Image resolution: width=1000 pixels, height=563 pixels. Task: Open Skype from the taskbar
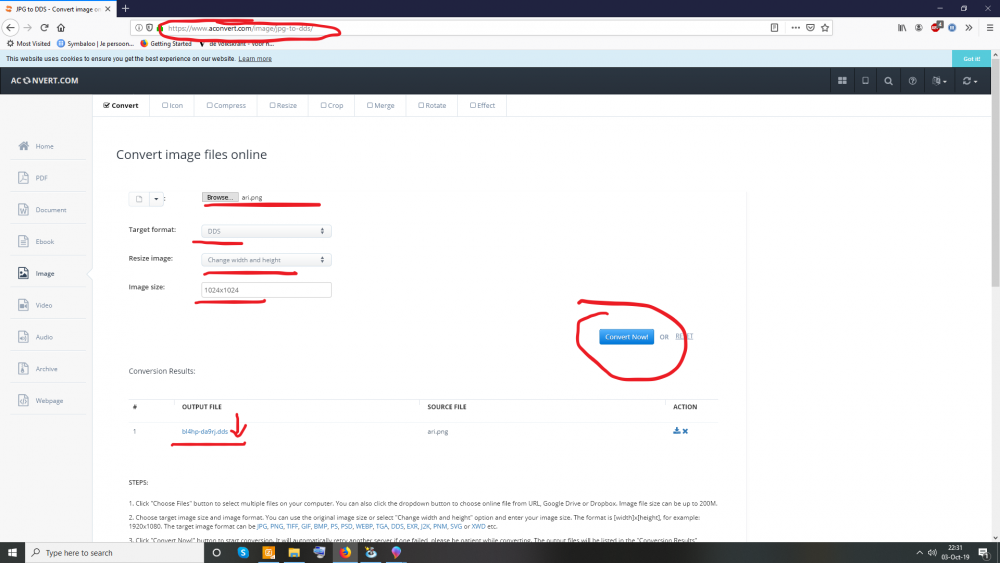243,553
